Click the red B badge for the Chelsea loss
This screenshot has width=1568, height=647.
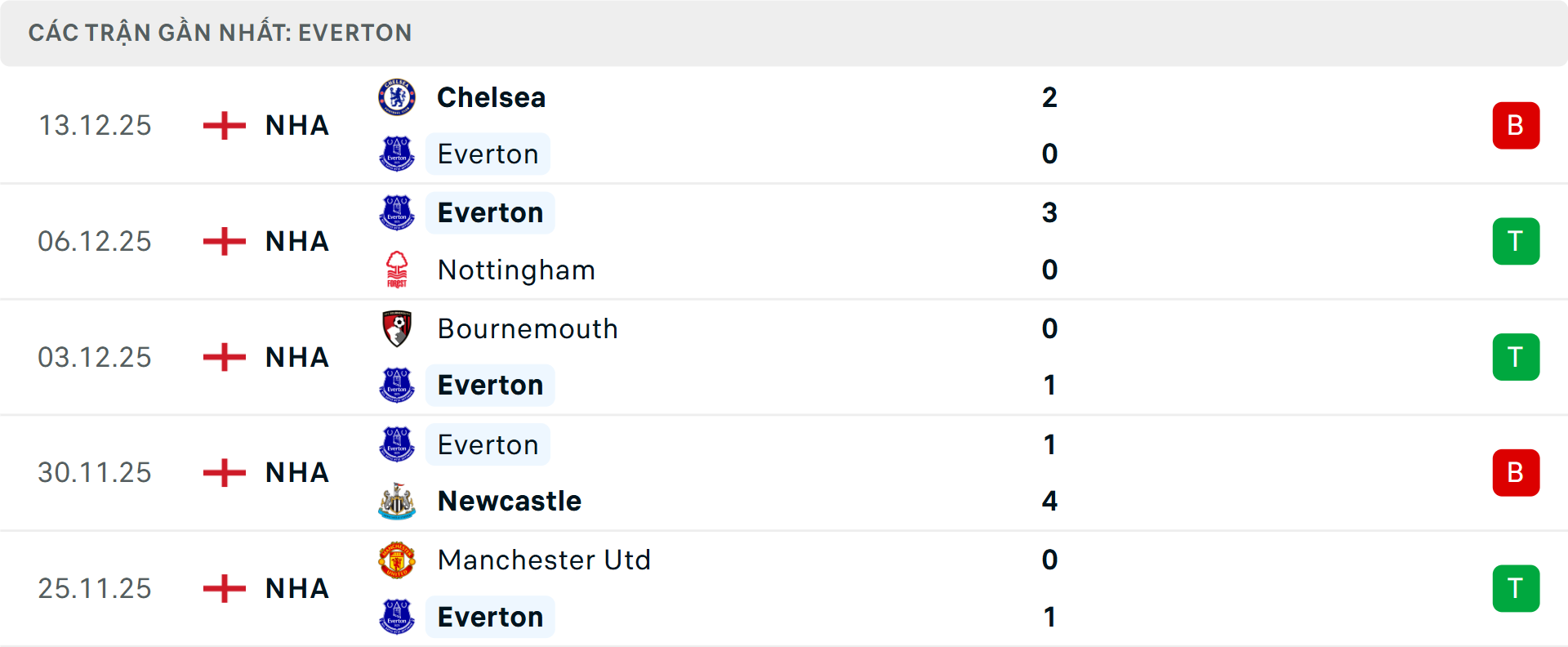[1516, 125]
